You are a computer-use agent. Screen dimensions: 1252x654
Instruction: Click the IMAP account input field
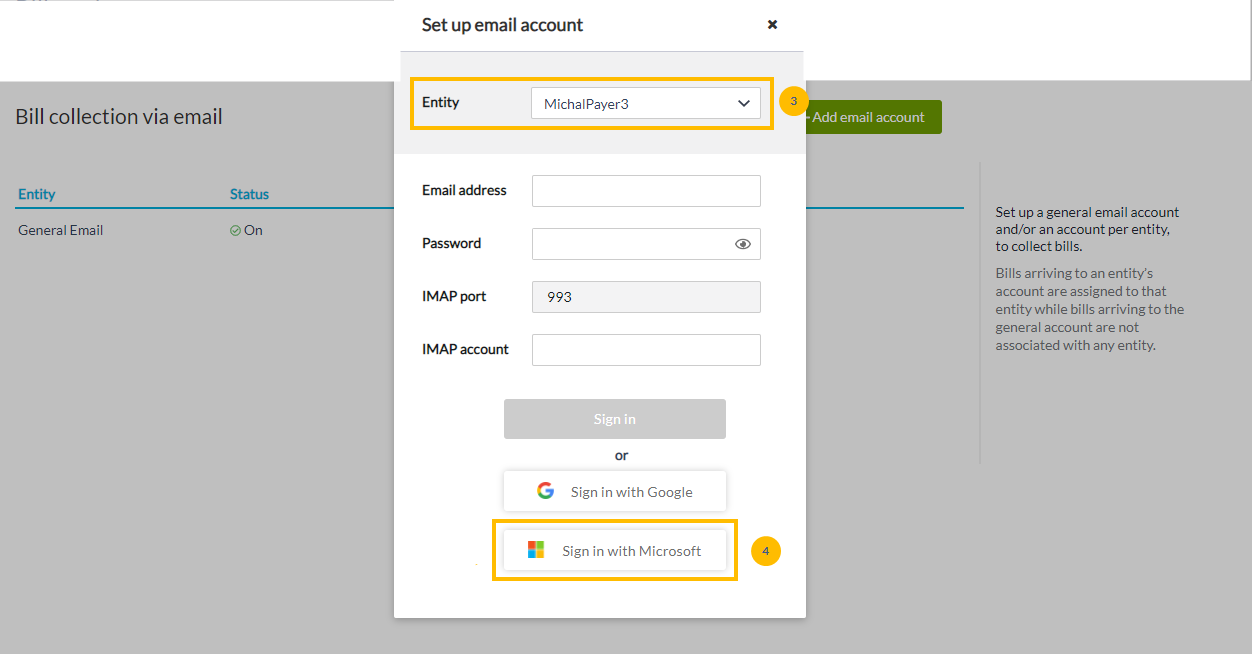point(646,350)
